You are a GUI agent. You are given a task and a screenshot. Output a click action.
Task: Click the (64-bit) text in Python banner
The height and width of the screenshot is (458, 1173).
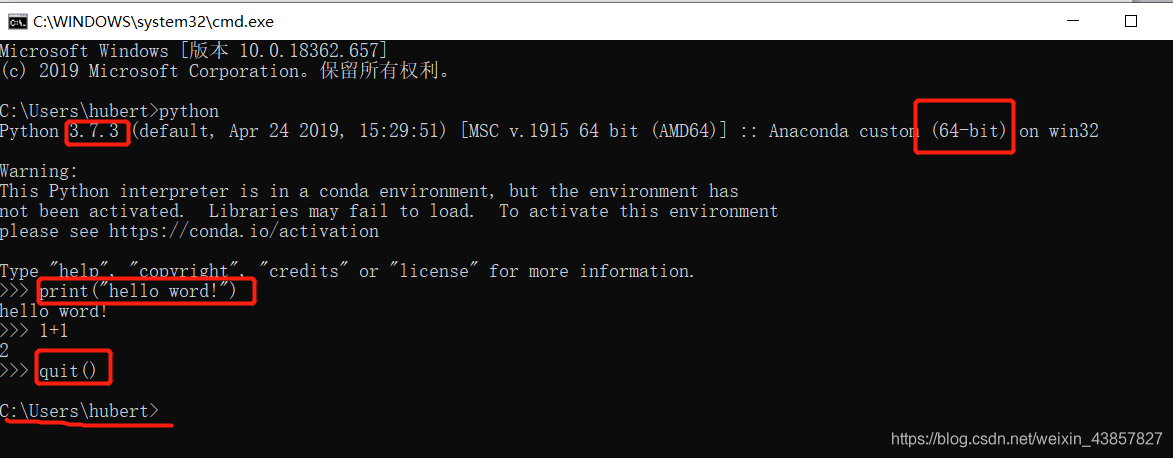970,132
